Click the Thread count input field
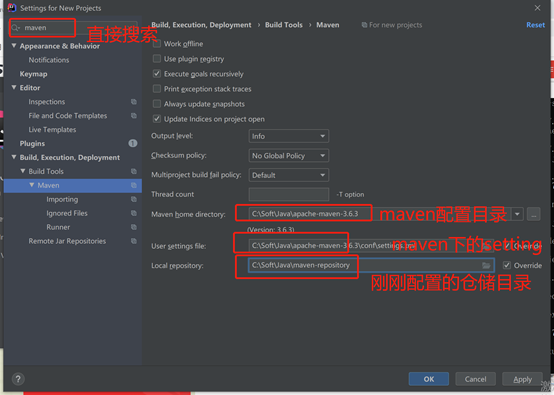 289,194
